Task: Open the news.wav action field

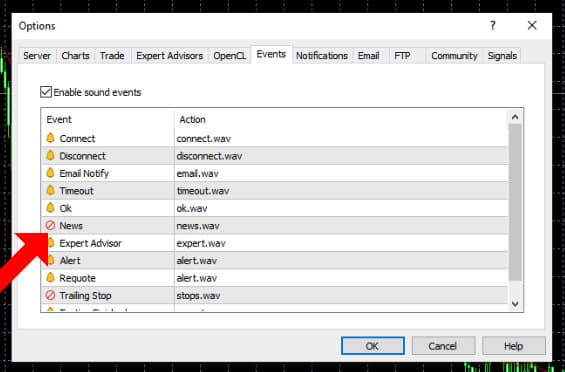Action: tap(341, 226)
